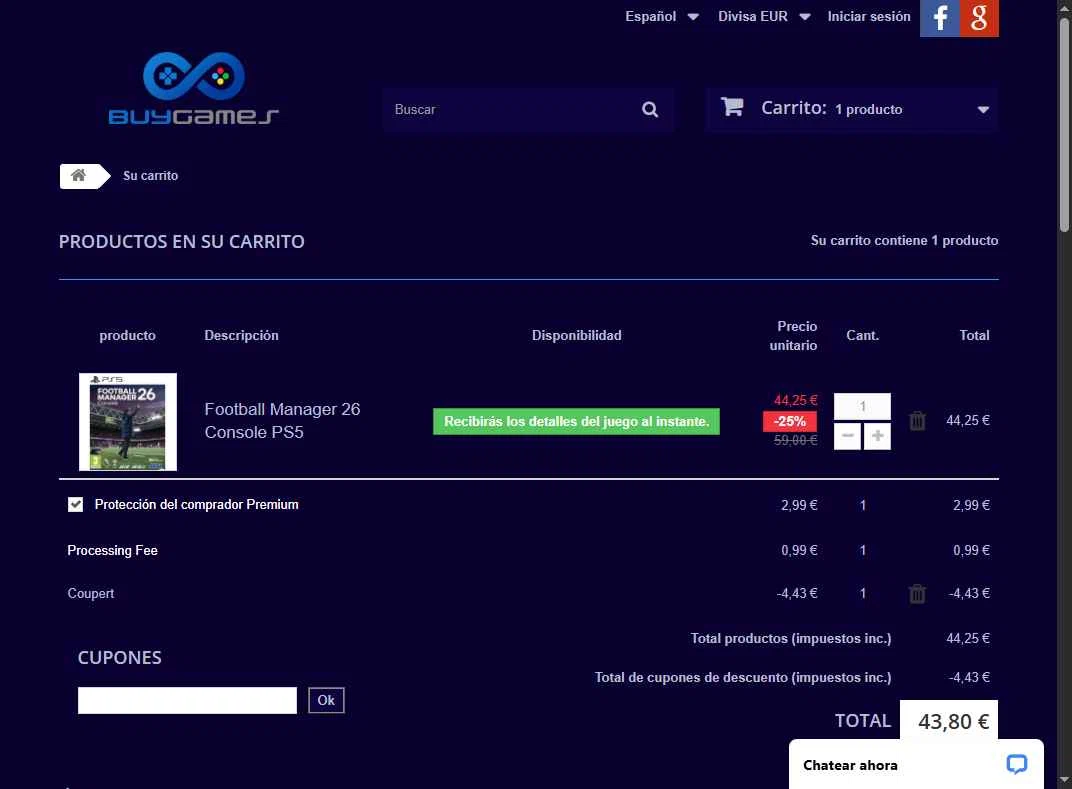Screen dimensions: 1072x789
Task: Click the struck-through 59,00 € price
Action: tap(796, 440)
